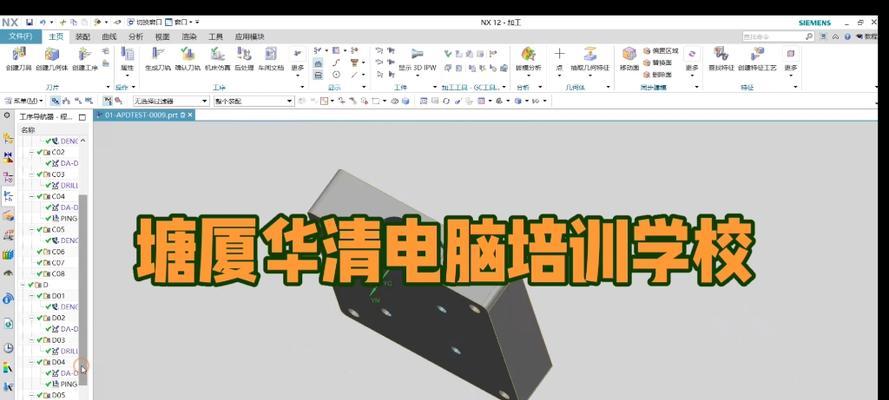Click Replace Face (替换面)
Viewport: 889px width, 400px height.
657,62
